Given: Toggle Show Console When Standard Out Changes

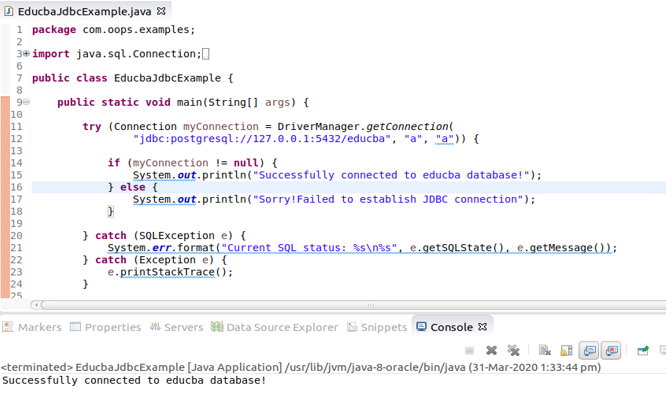Looking at the screenshot, I should pos(589,351).
